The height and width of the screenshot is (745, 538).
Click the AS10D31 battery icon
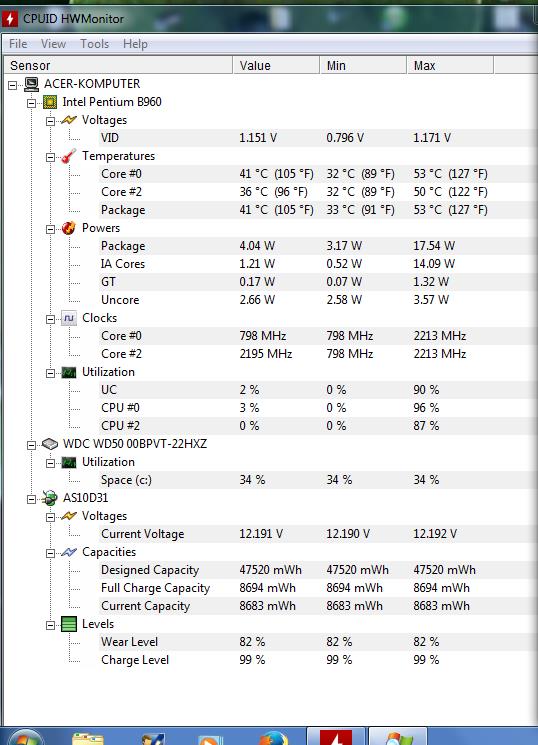click(x=50, y=498)
